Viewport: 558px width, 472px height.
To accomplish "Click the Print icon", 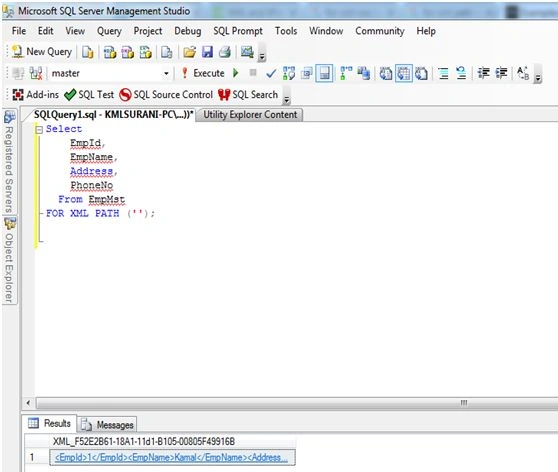I will point(225,52).
